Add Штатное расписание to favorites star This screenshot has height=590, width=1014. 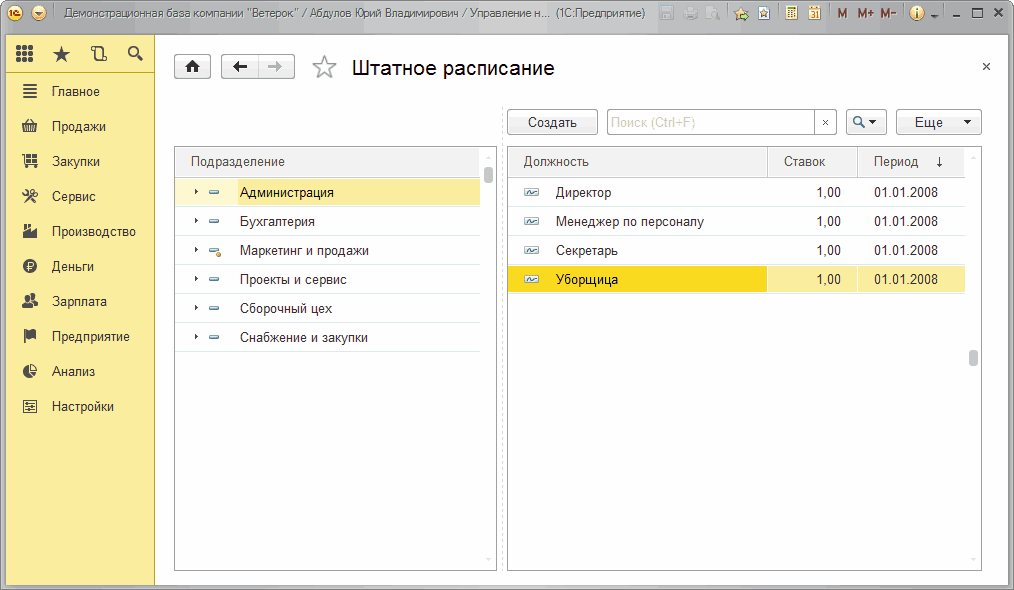tap(324, 67)
